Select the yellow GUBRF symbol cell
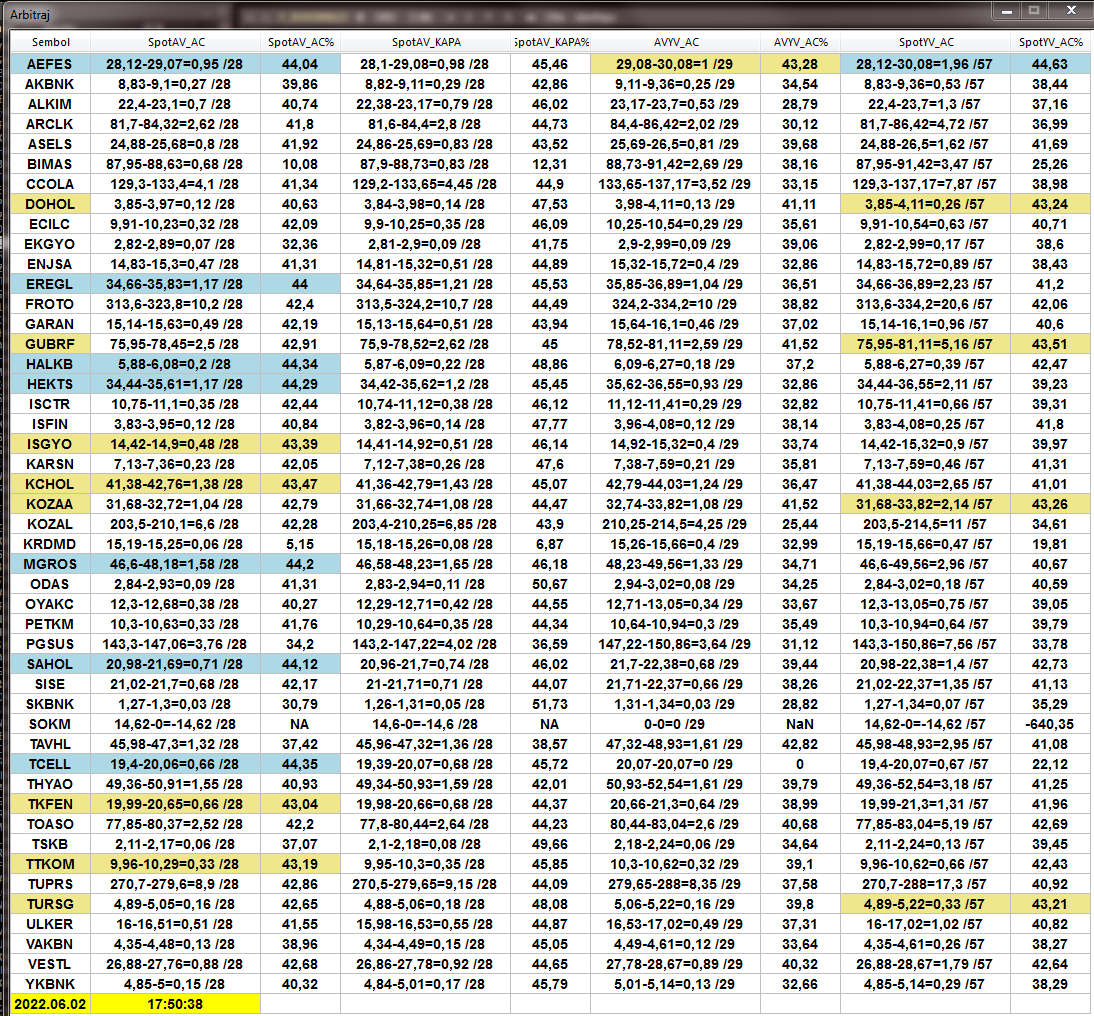The height and width of the screenshot is (1016, 1094). (x=50, y=344)
